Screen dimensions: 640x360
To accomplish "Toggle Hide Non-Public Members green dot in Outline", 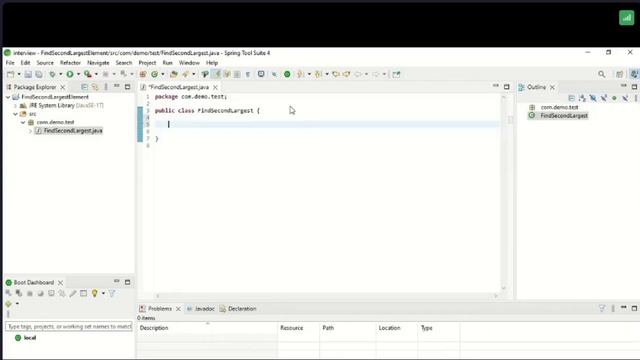I will point(614,98).
